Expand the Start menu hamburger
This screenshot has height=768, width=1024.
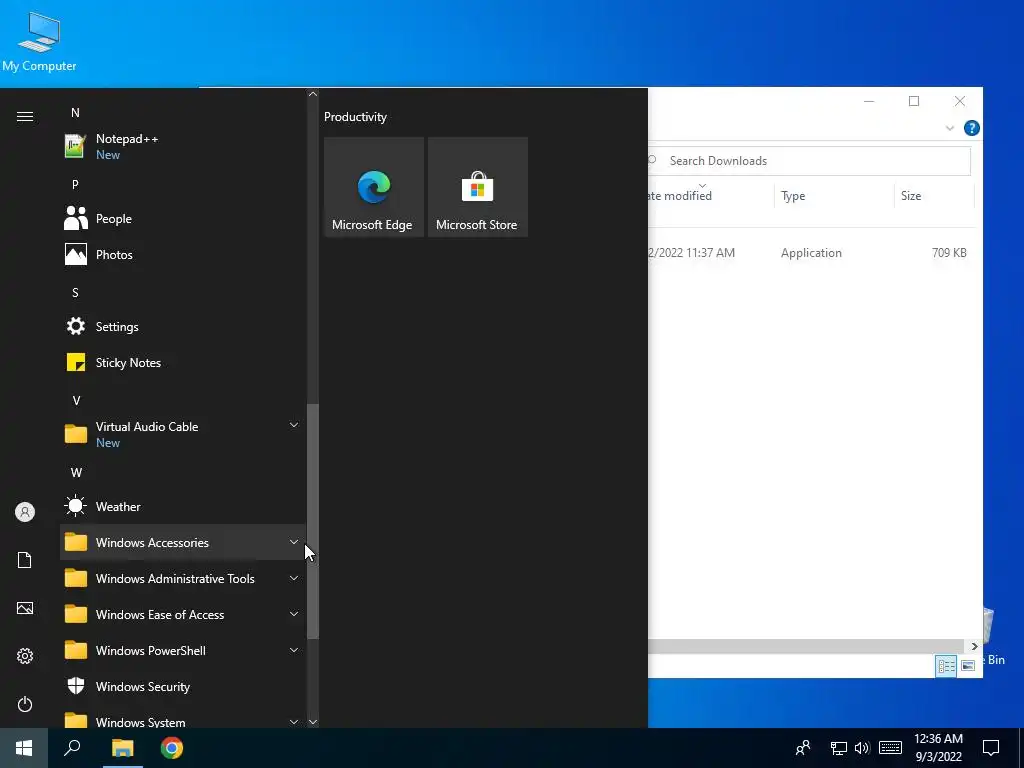point(25,116)
